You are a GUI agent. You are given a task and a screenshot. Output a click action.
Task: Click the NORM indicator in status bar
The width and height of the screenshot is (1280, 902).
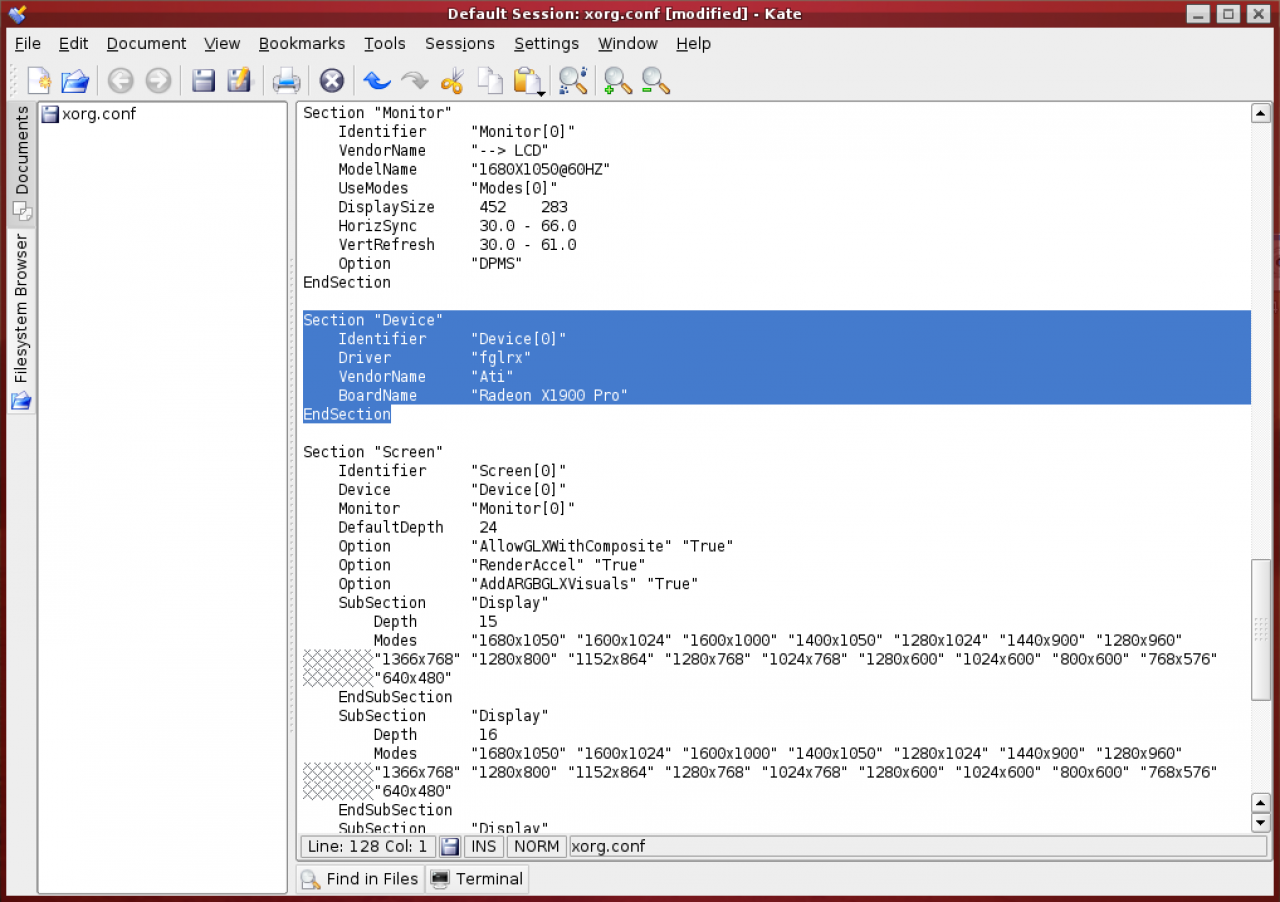[537, 846]
